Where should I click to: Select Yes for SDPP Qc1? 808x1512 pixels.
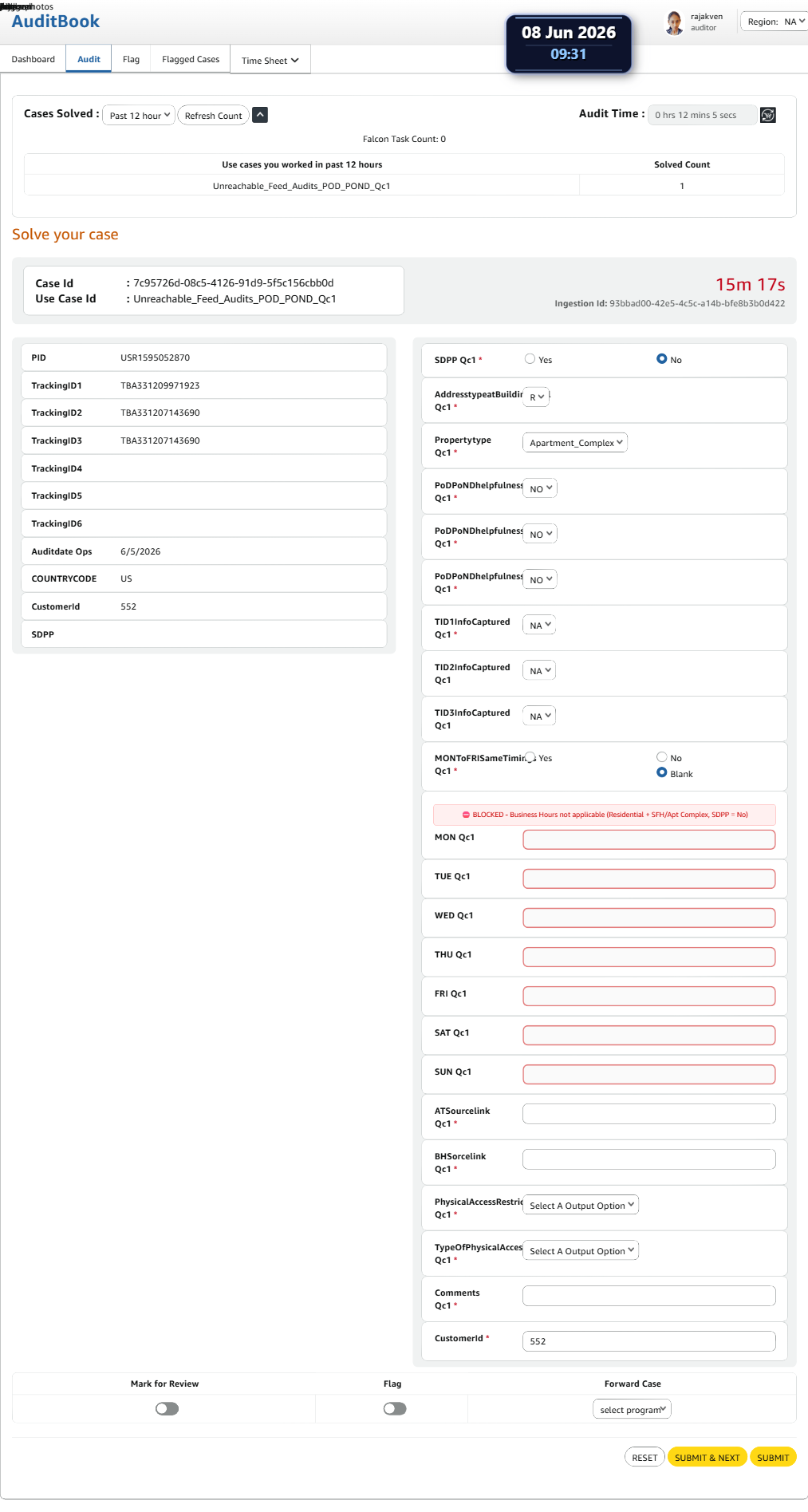tap(530, 359)
